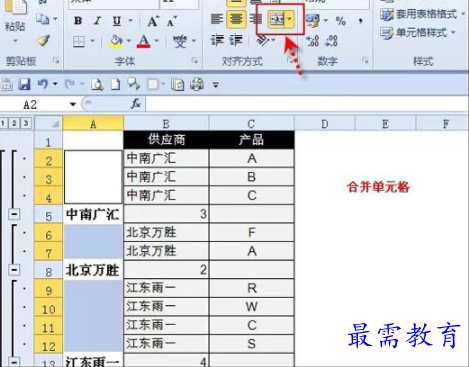Create new blank document from quick toolbar
Viewport: 469px width, 367px height.
point(115,85)
